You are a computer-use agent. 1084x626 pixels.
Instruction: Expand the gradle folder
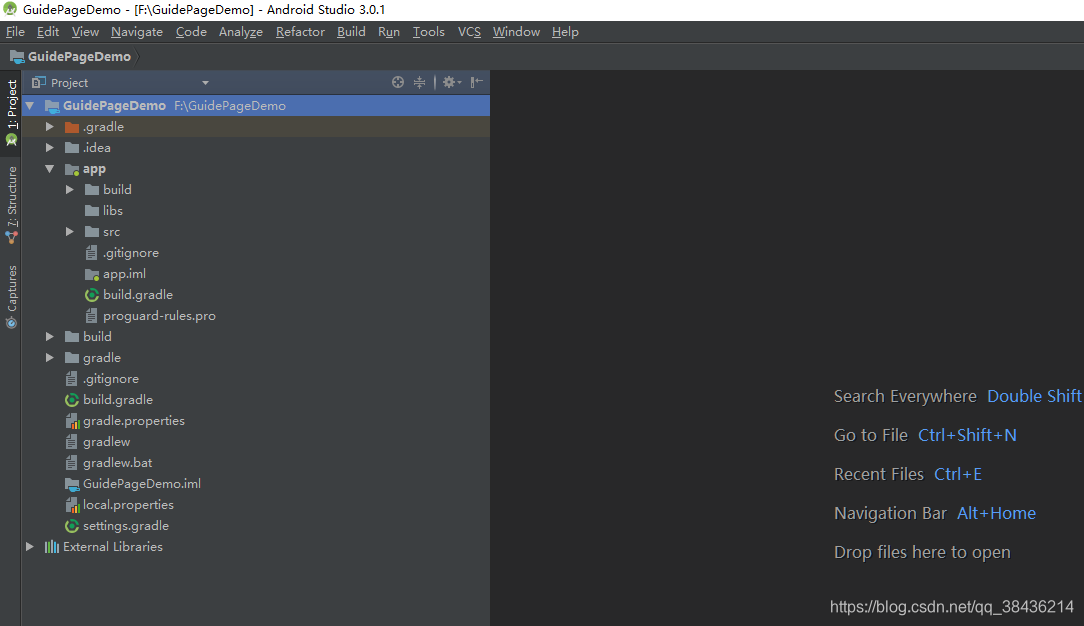50,357
